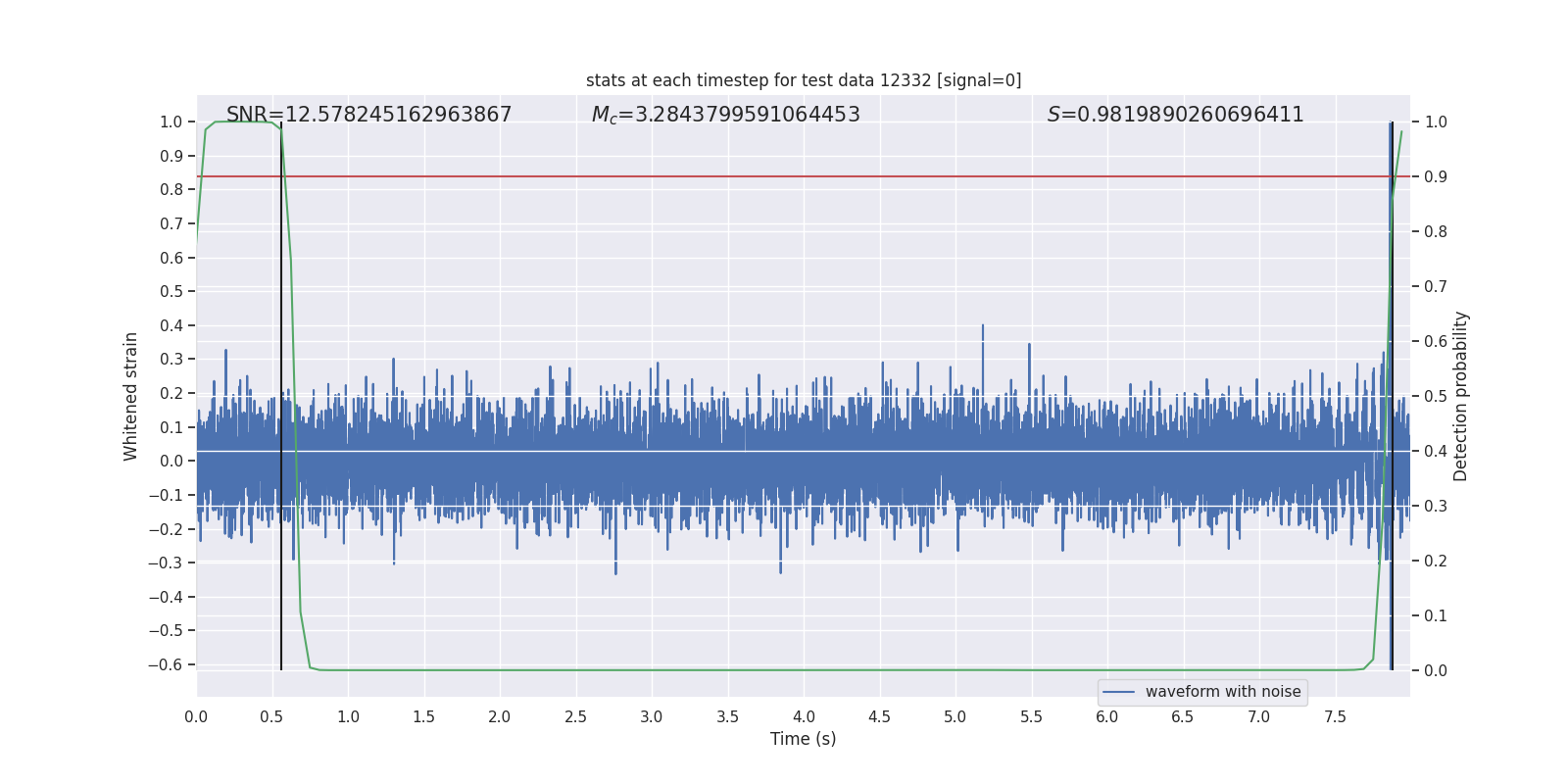Viewport: 1568px width, 784px height.
Task: Click the whitened strain tick label 1.0
Action: click(171, 122)
